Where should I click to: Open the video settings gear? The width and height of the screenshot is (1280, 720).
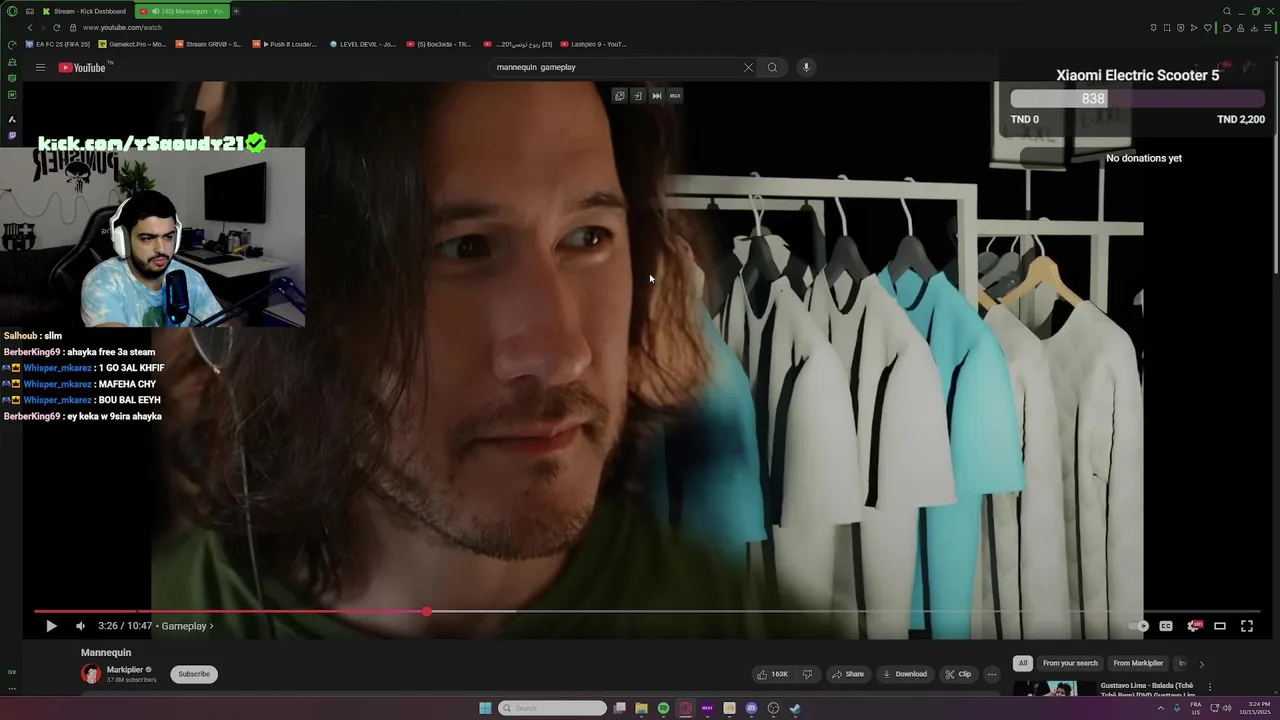pos(1193,626)
